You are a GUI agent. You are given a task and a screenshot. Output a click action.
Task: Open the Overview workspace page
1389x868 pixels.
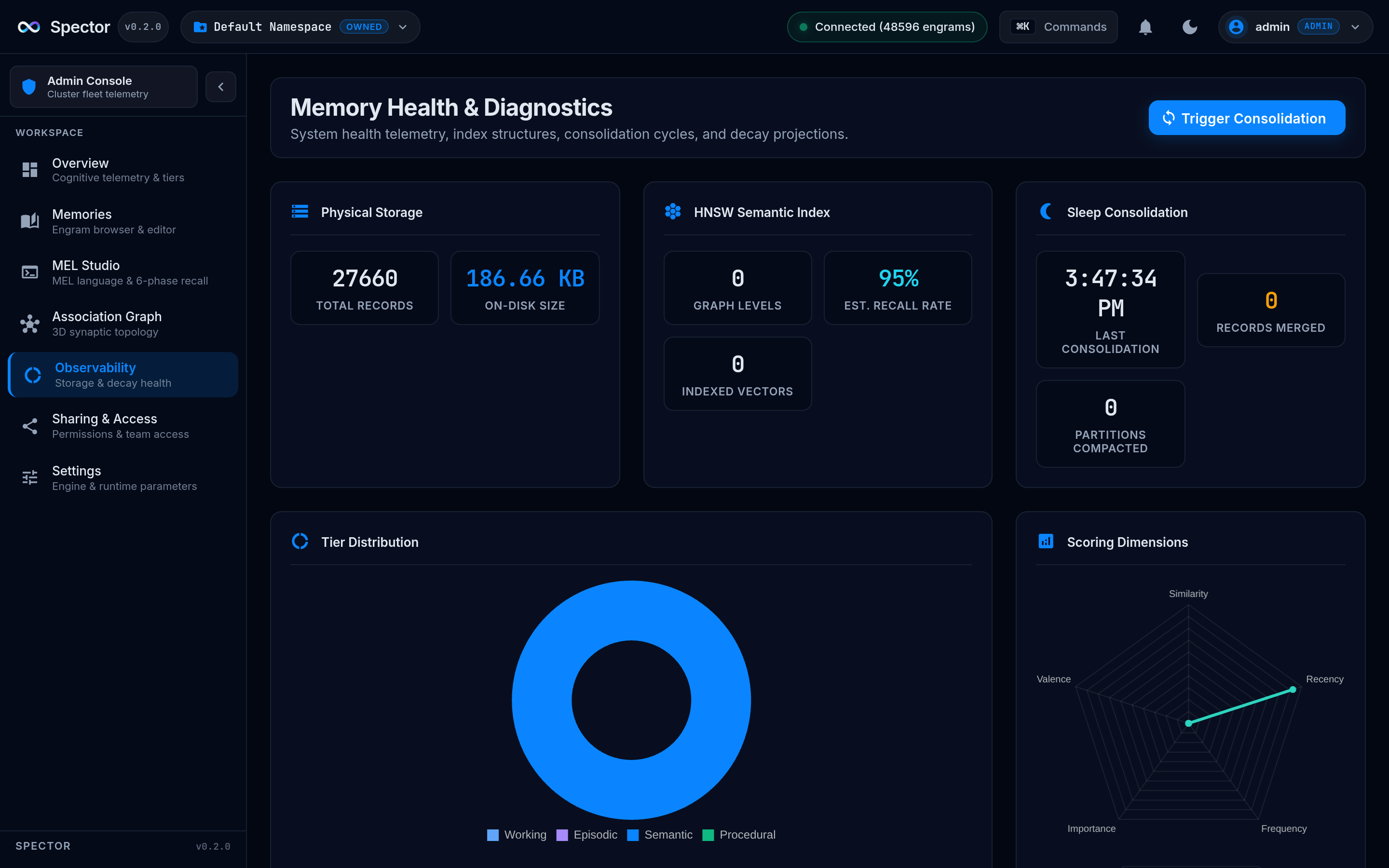point(123,169)
